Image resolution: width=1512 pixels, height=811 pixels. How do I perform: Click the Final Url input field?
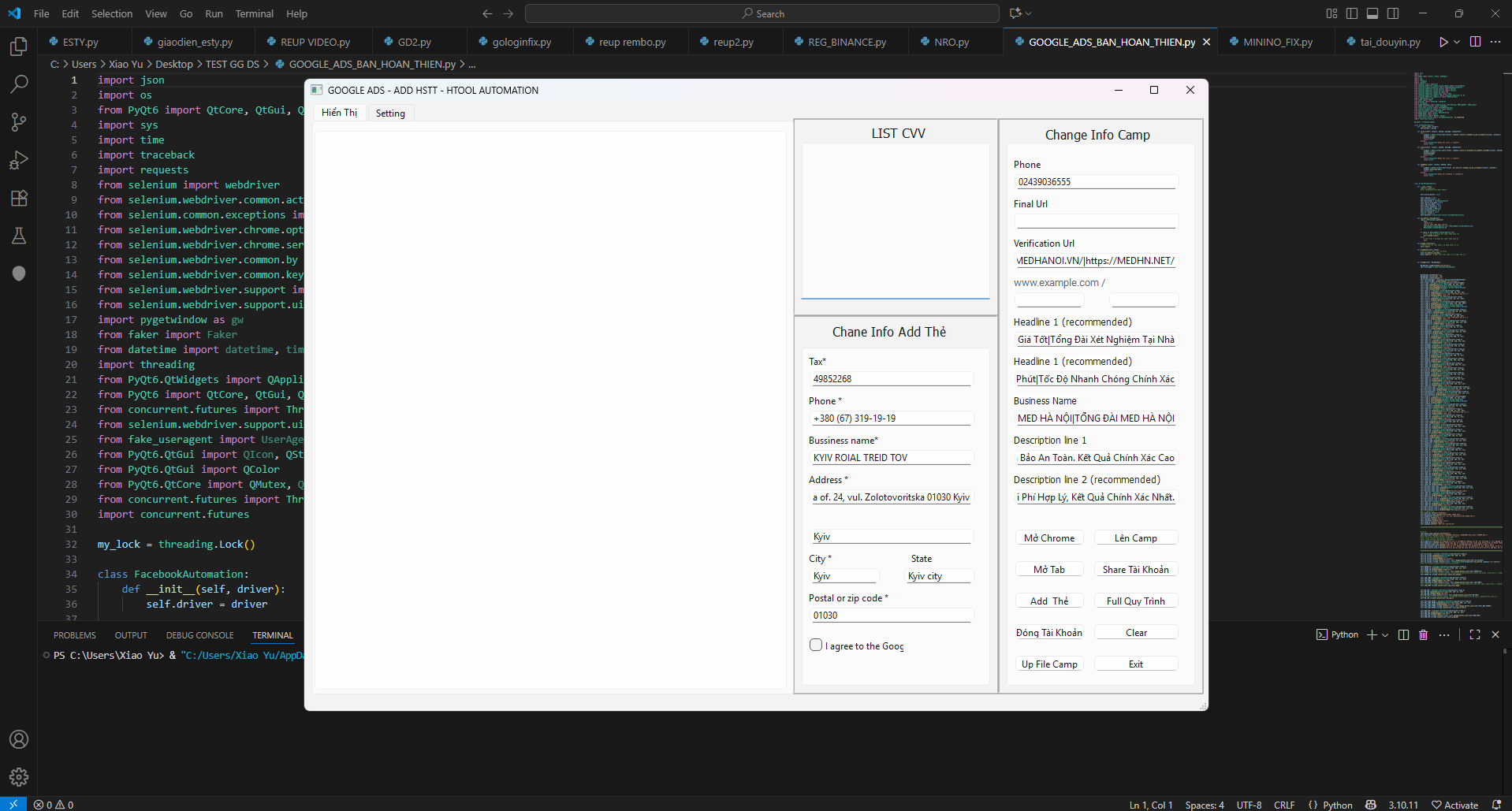click(1096, 221)
